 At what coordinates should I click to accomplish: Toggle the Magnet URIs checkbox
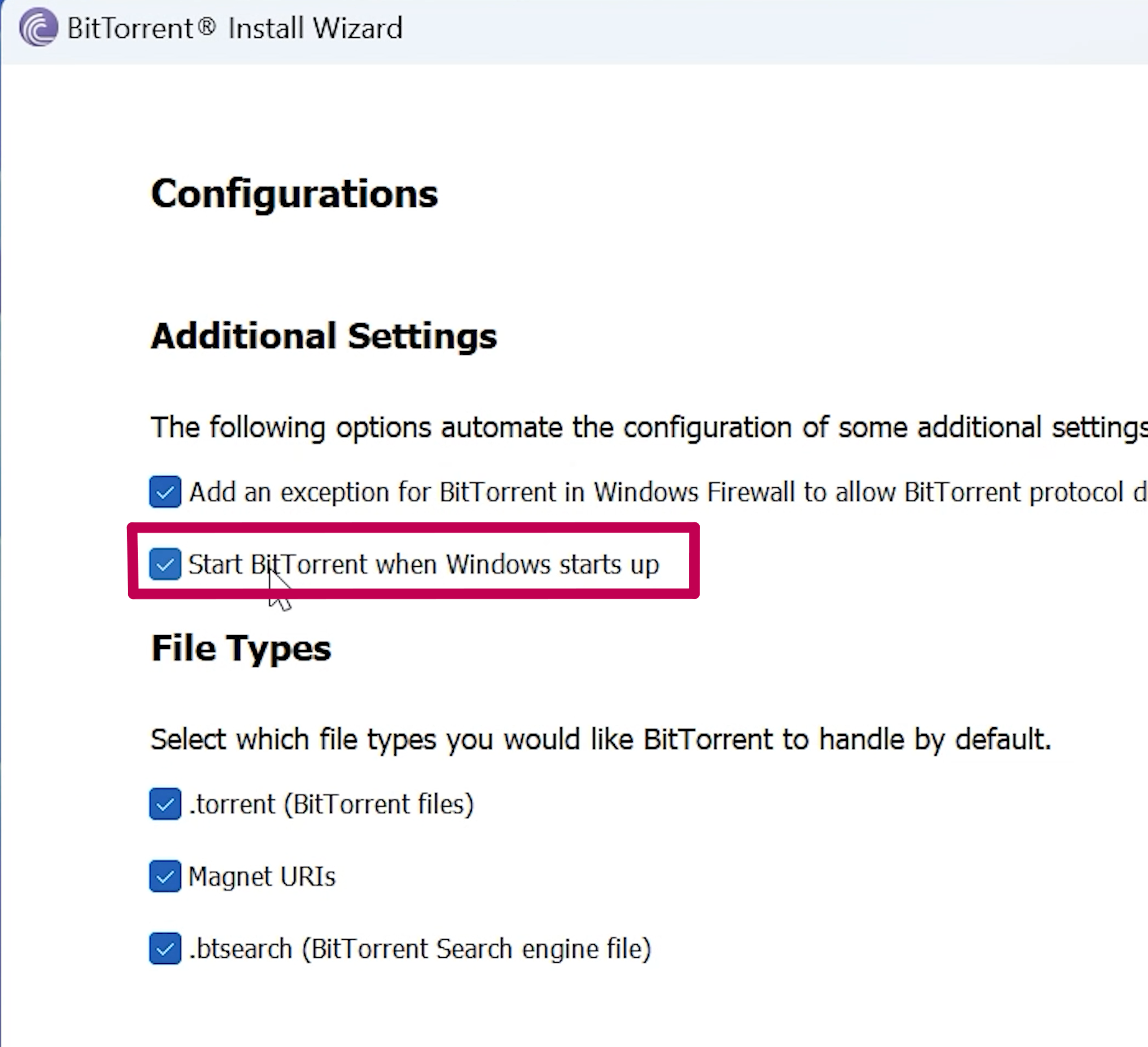165,876
